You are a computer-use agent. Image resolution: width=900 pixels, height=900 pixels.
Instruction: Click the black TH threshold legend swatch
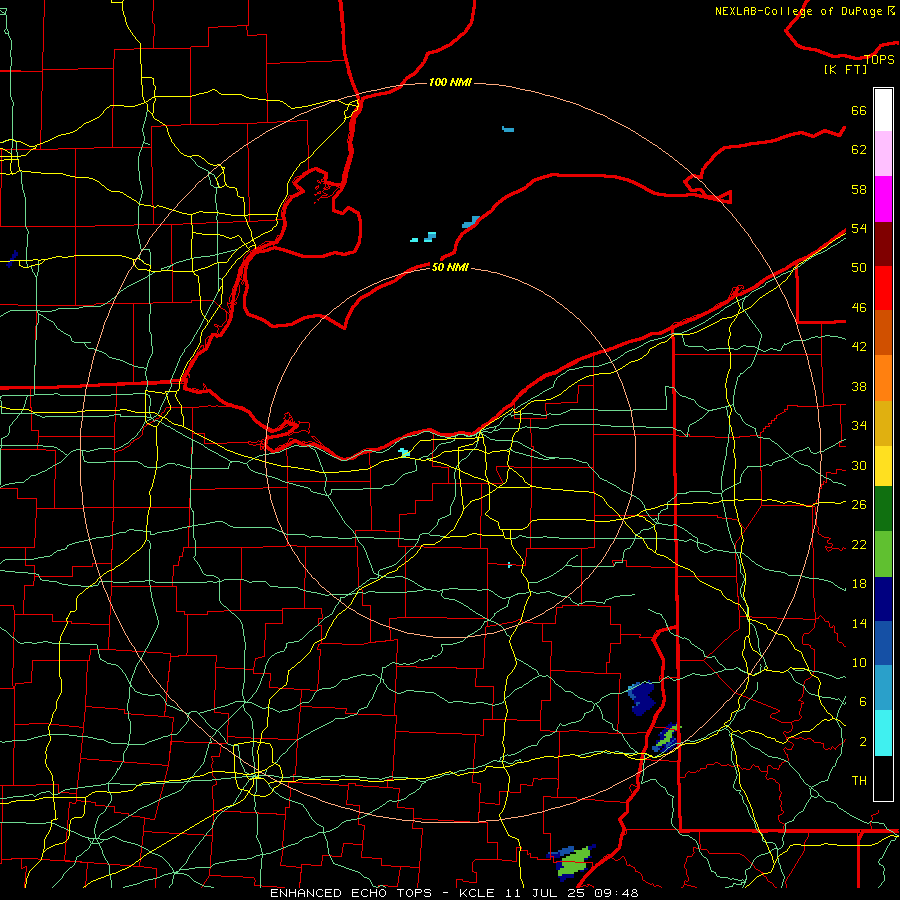click(x=883, y=778)
